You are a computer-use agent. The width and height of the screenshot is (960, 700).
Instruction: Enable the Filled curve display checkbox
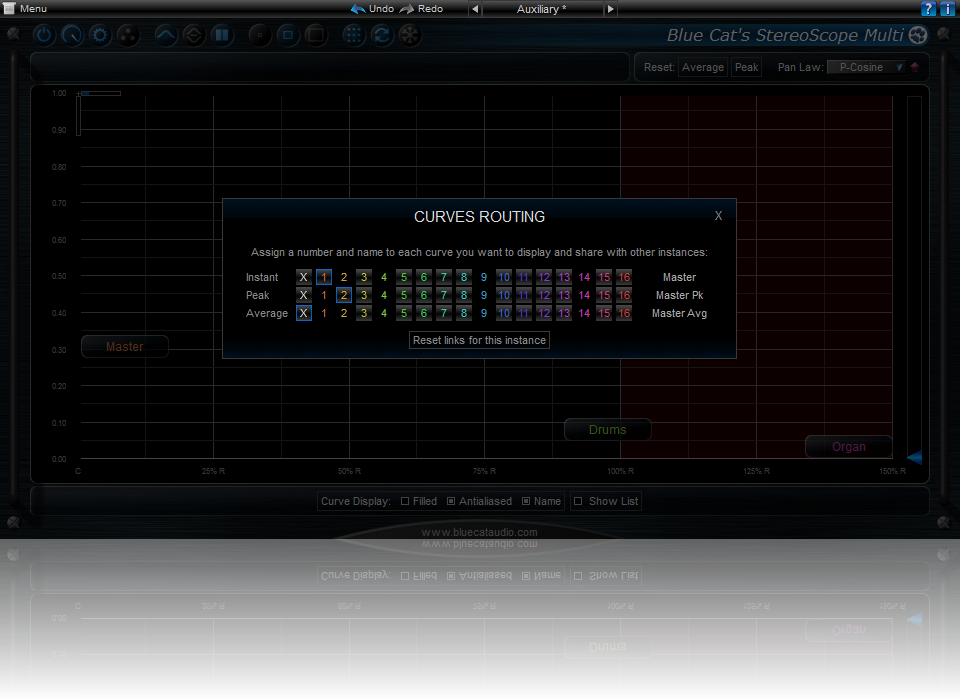(x=405, y=501)
